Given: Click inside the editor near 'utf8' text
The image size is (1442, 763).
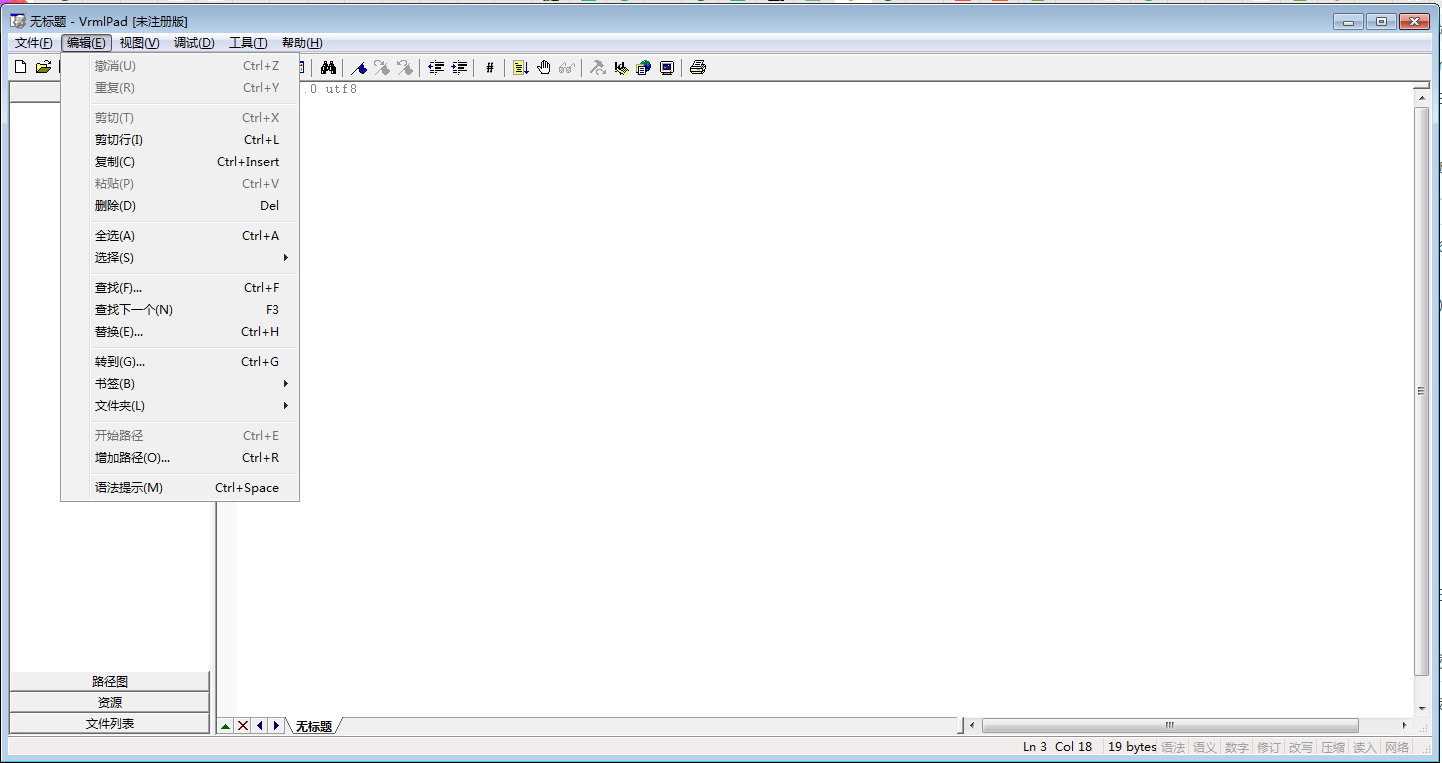Looking at the screenshot, I should 341,89.
